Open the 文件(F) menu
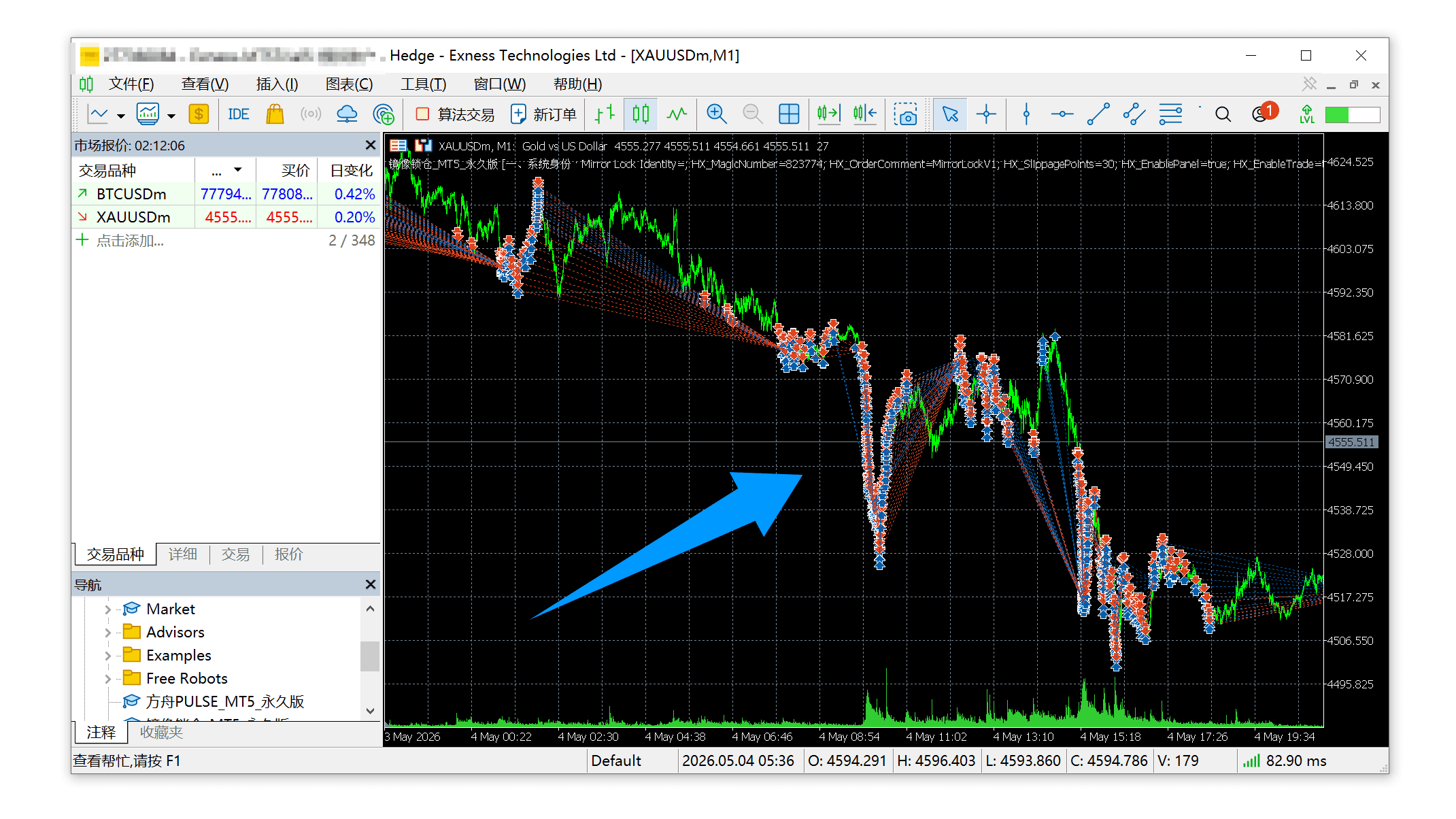The height and width of the screenshot is (819, 1456). click(x=131, y=84)
